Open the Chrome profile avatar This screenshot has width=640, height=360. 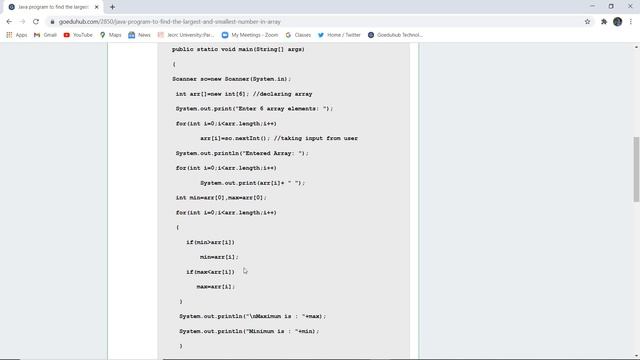618,22
